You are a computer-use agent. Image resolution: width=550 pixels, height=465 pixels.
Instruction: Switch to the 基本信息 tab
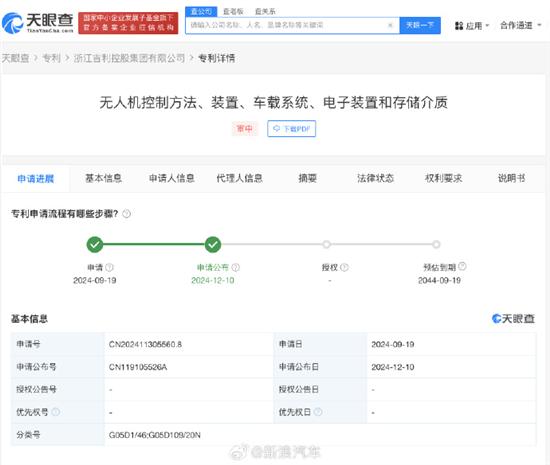103,178
